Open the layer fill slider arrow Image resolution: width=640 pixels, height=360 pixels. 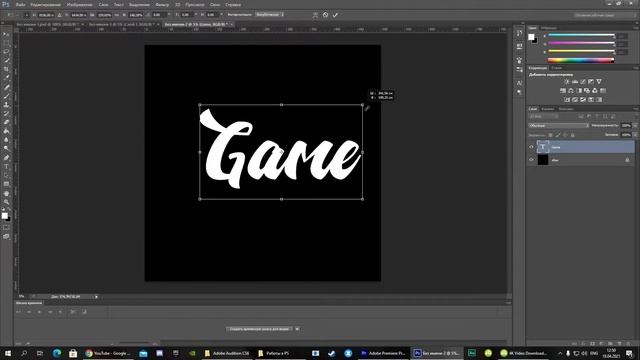635,135
